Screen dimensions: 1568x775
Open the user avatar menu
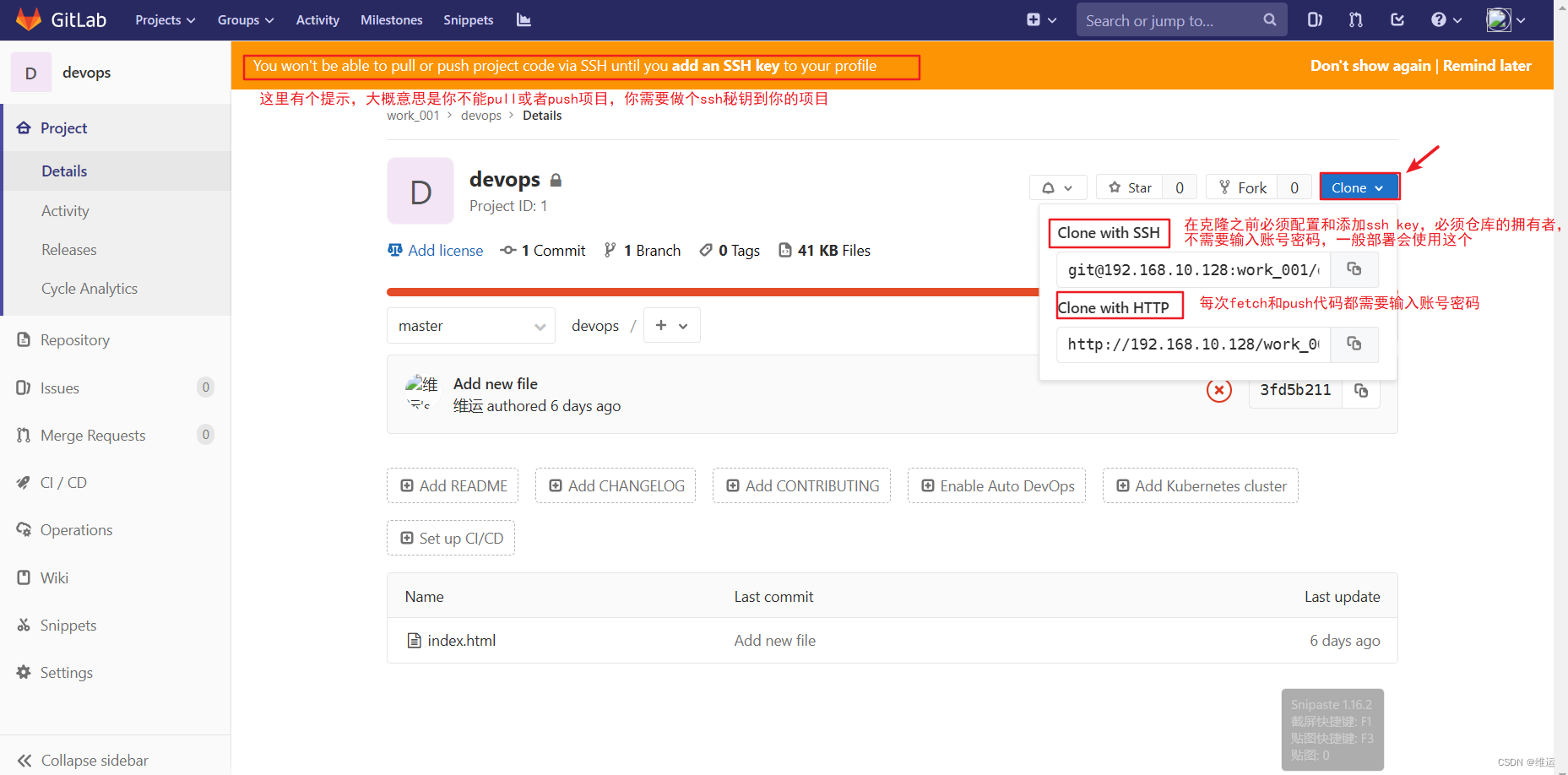point(1506,19)
